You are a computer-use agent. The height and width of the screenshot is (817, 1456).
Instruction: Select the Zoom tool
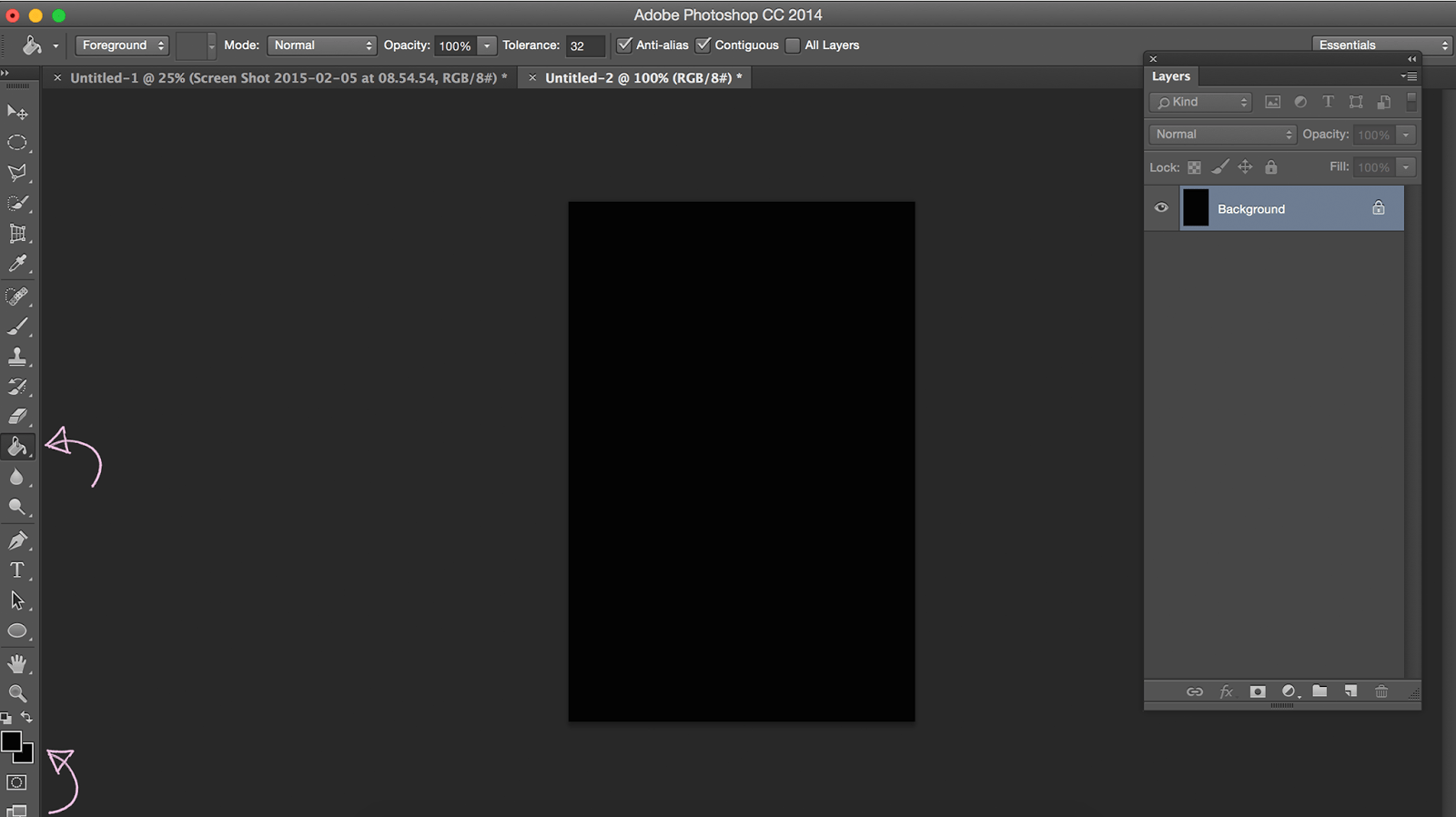pos(17,693)
